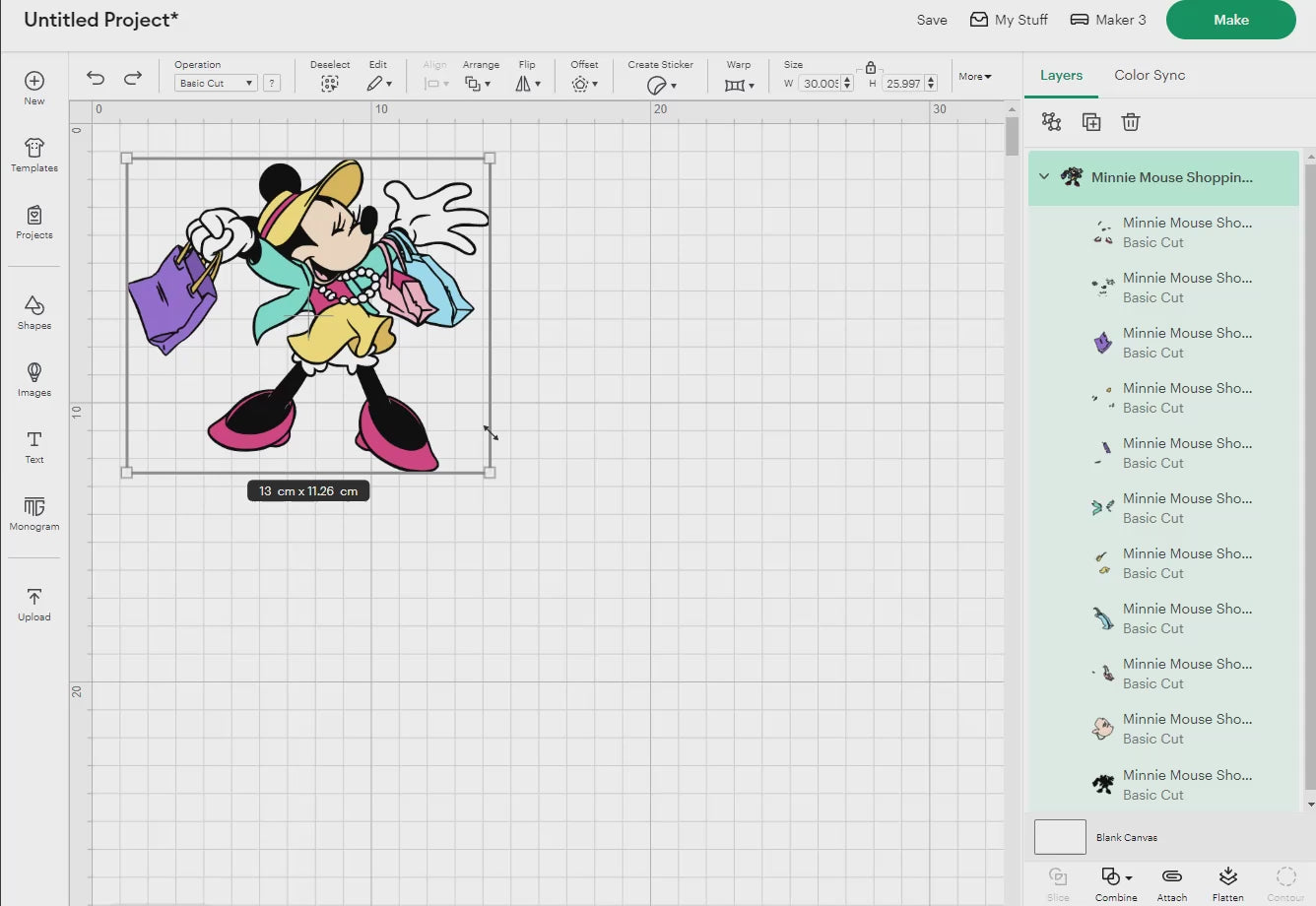Click the width stepper arrows
The image size is (1316, 906).
(x=847, y=84)
